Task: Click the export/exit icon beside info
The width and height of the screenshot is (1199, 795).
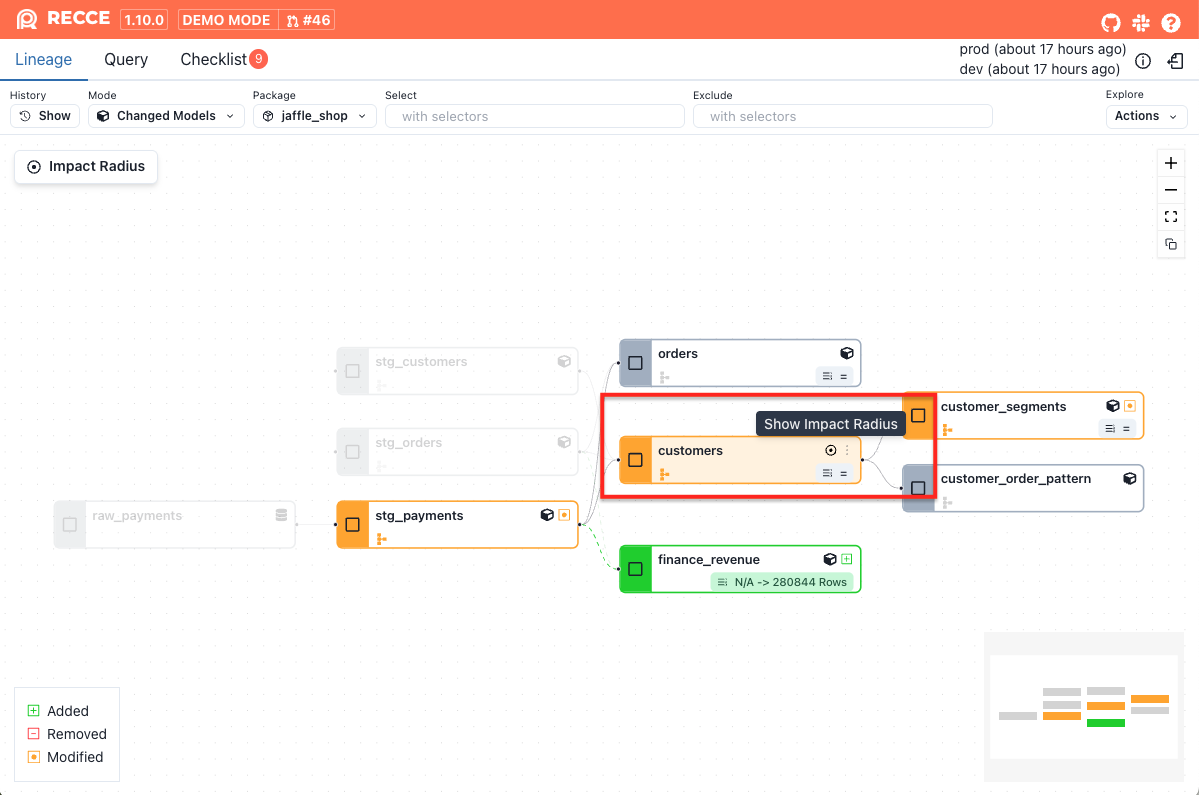Action: [x=1176, y=61]
